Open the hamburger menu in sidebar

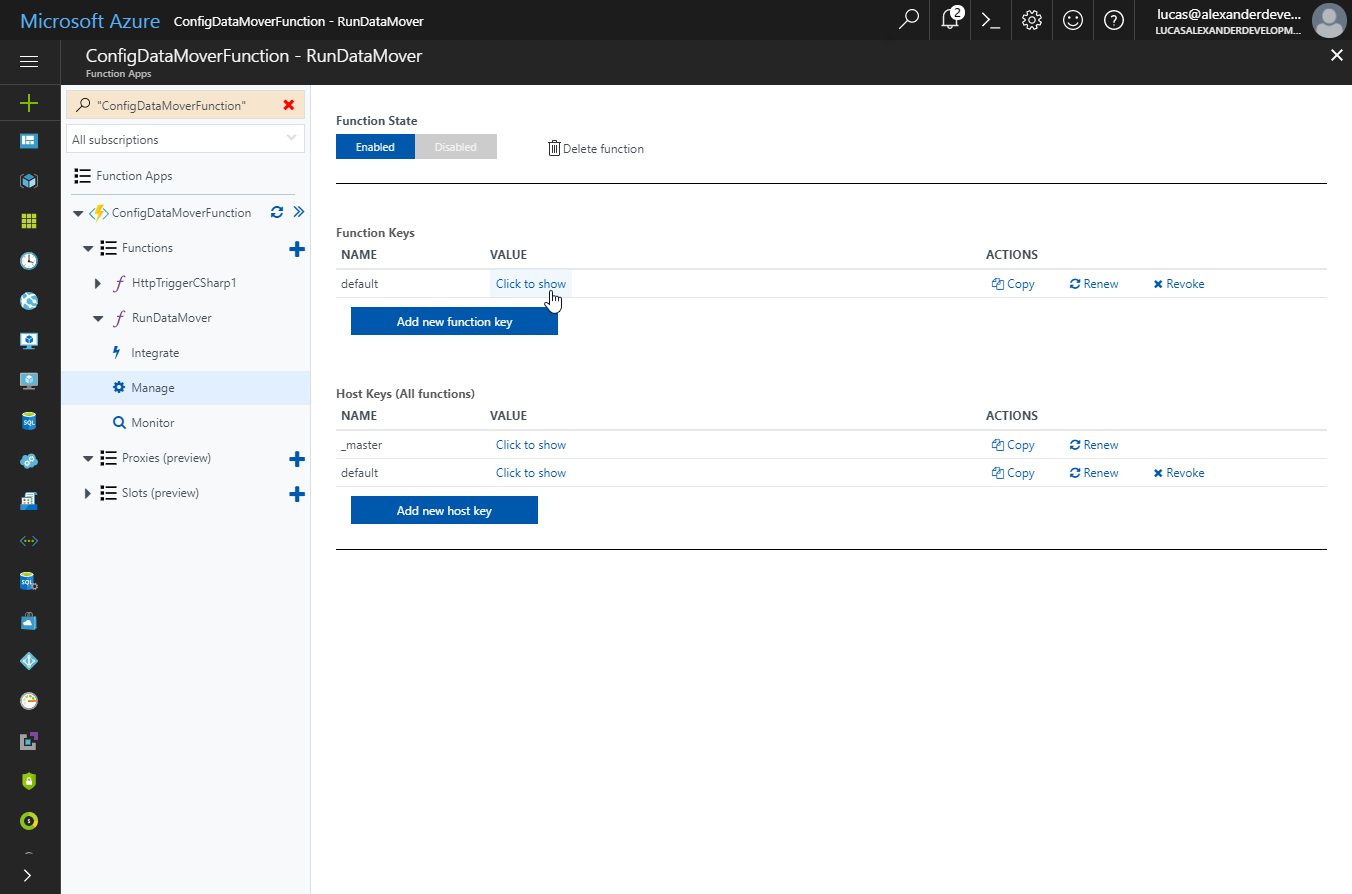(29, 62)
